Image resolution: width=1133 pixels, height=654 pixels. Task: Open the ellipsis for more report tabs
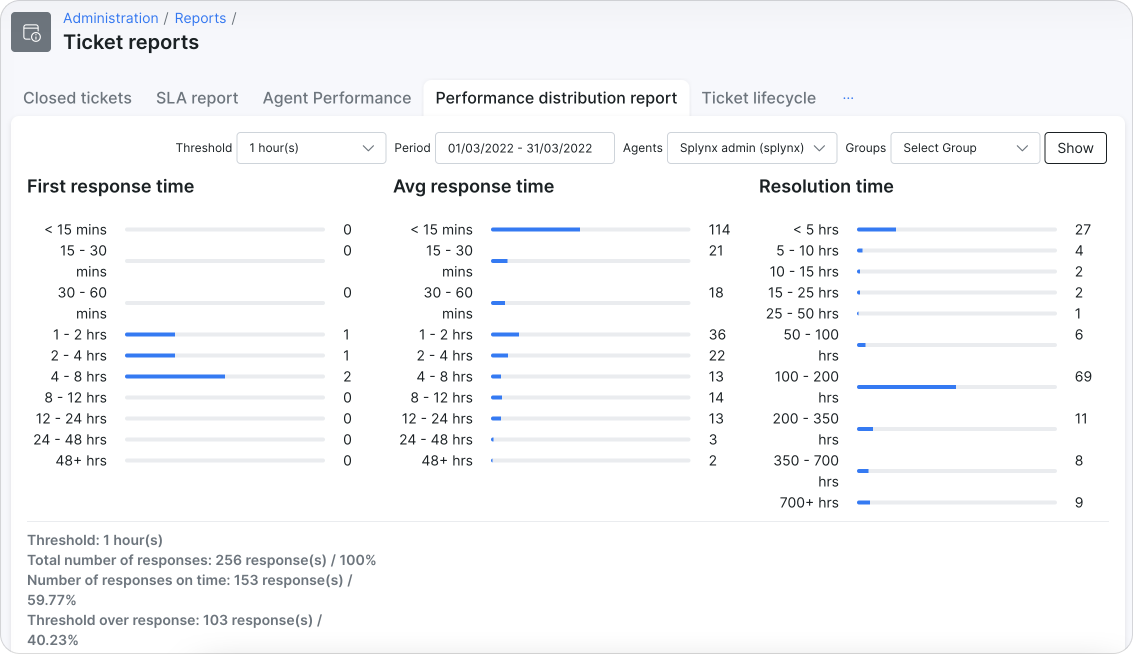click(848, 98)
